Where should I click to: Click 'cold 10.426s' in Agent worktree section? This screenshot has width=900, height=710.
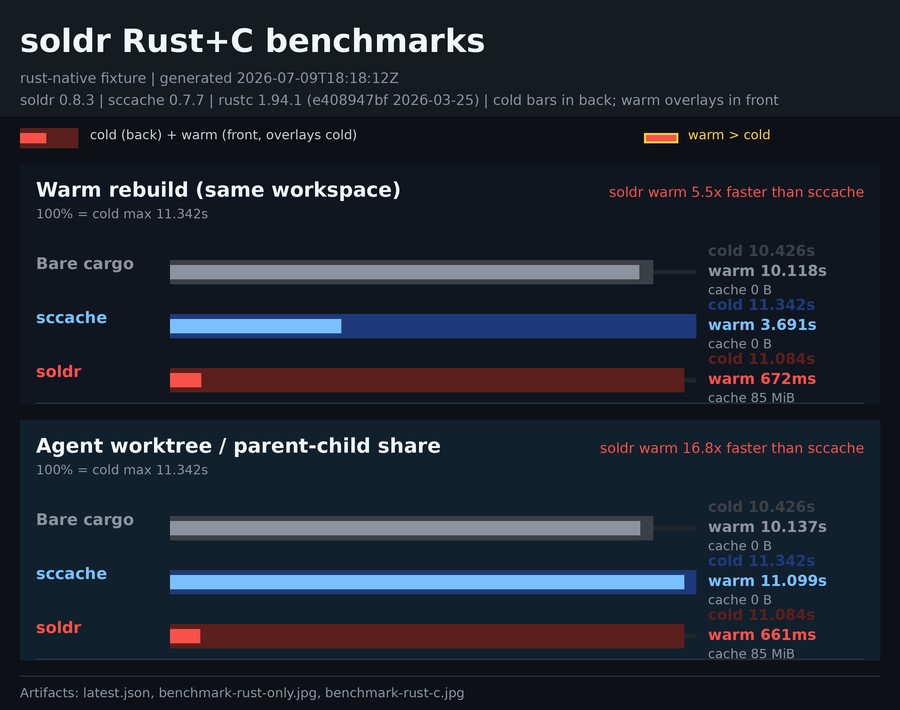[761, 507]
